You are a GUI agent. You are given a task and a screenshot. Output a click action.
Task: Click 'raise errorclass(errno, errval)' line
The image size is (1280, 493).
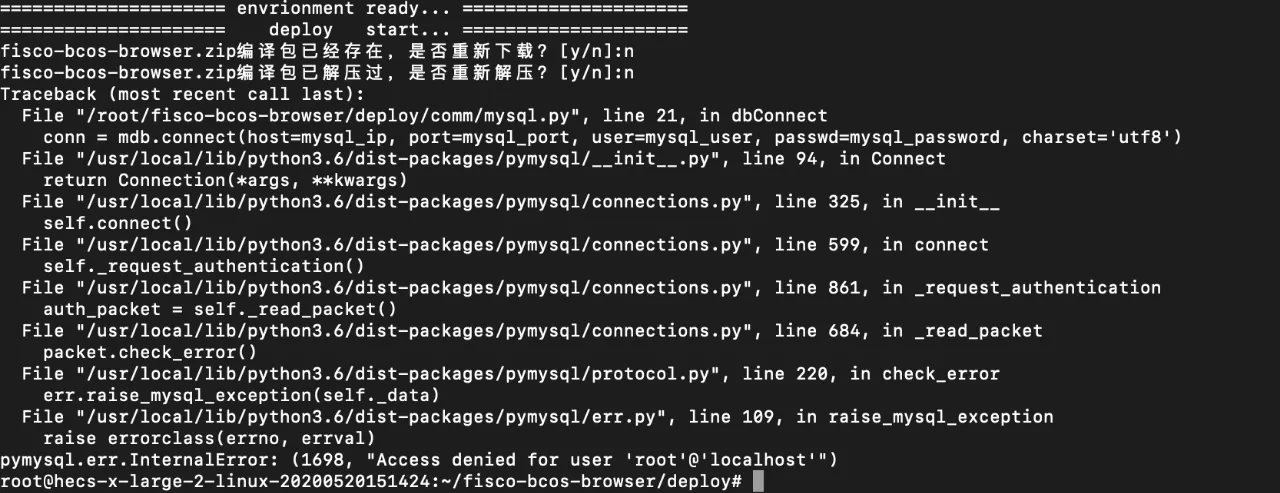[x=209, y=438]
